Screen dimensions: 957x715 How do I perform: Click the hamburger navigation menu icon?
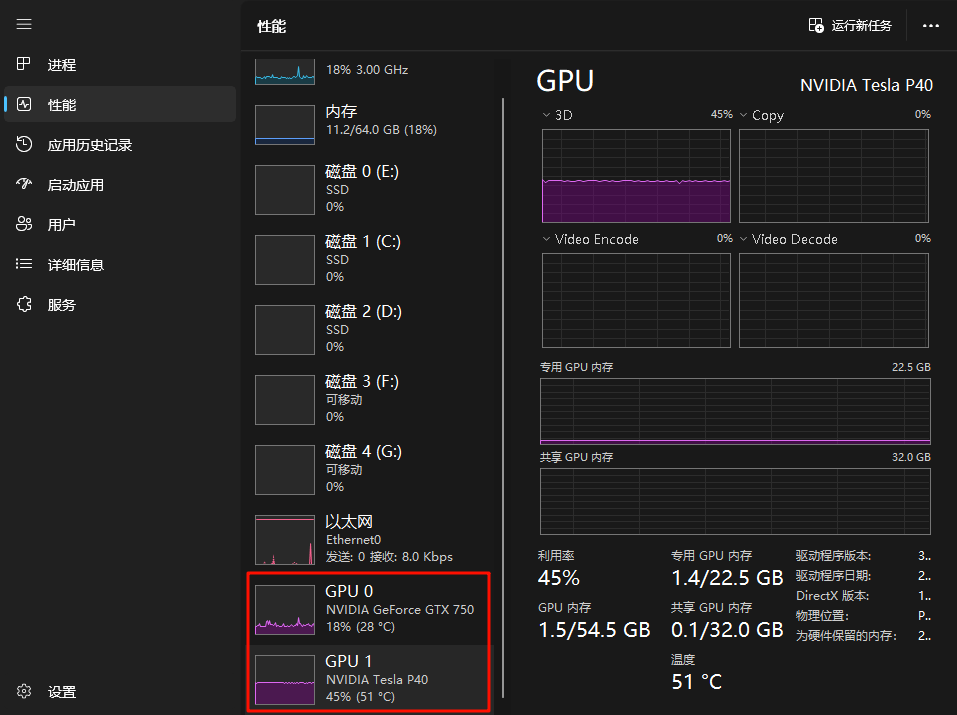click(x=24, y=24)
